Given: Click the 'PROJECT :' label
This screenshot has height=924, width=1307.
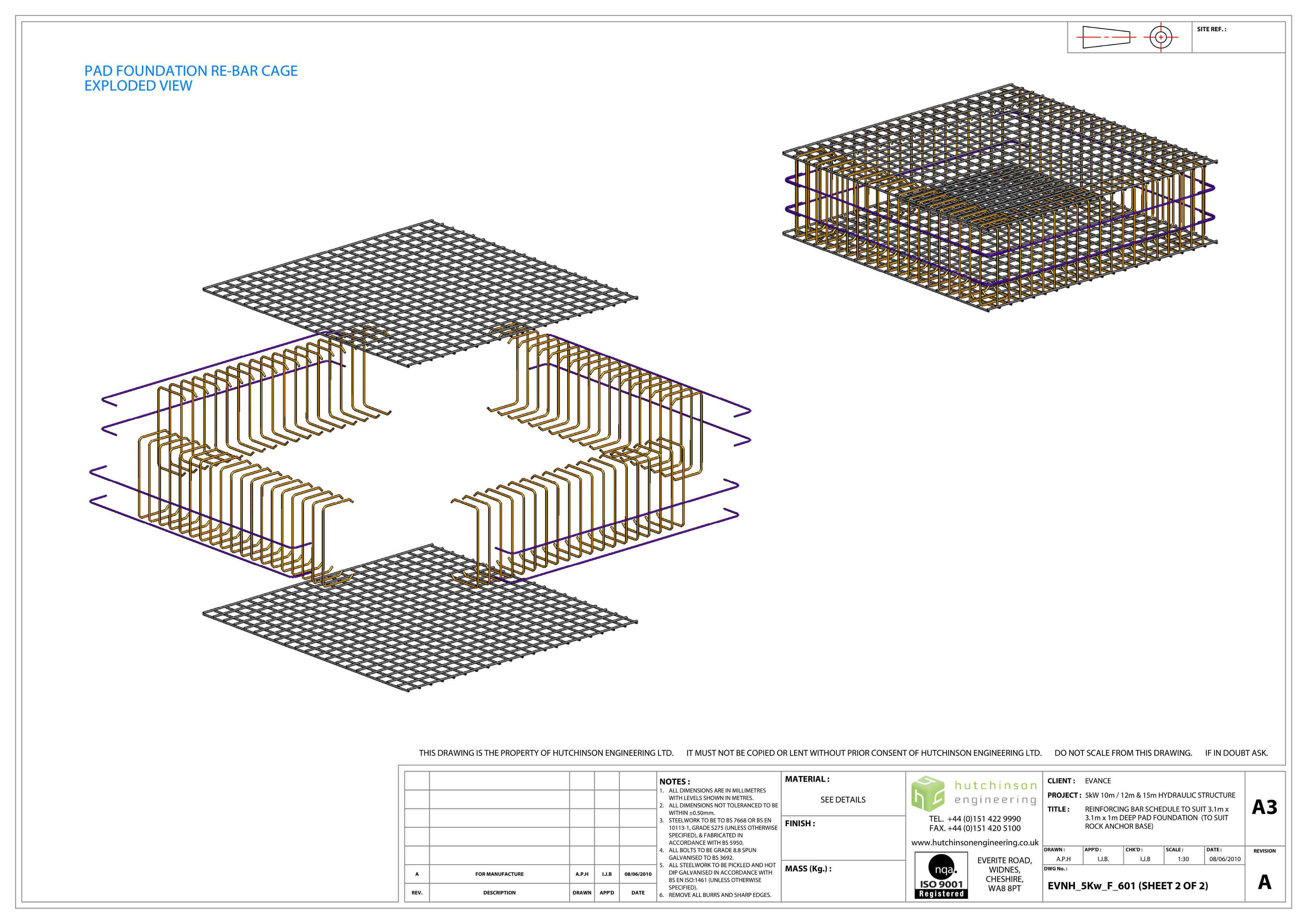Looking at the screenshot, I should tap(1064, 795).
